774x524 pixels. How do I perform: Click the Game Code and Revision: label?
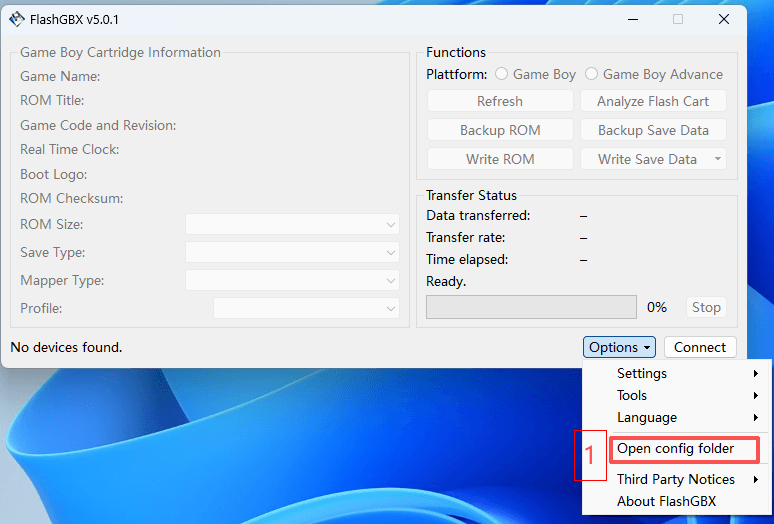coord(98,125)
